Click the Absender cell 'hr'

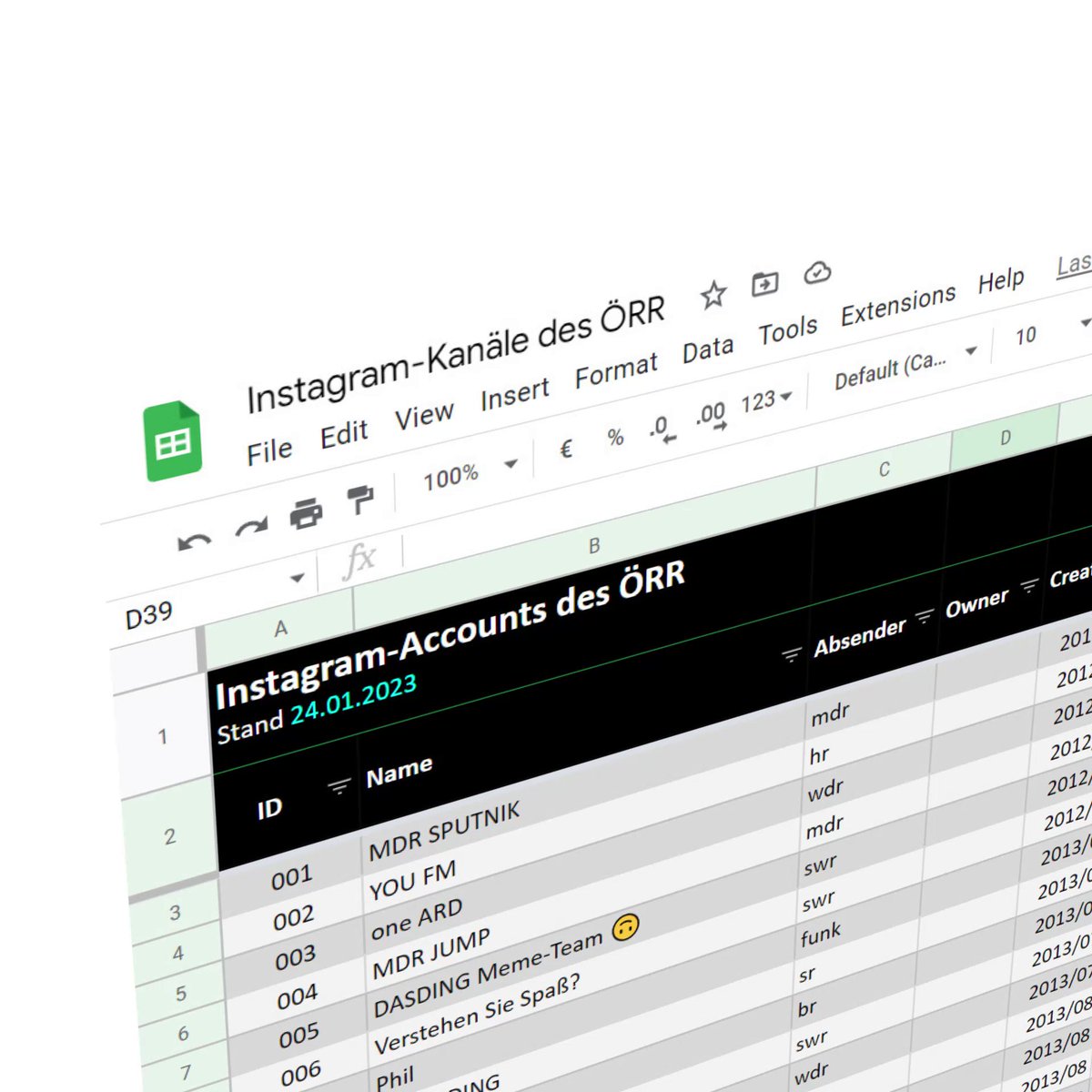819,754
